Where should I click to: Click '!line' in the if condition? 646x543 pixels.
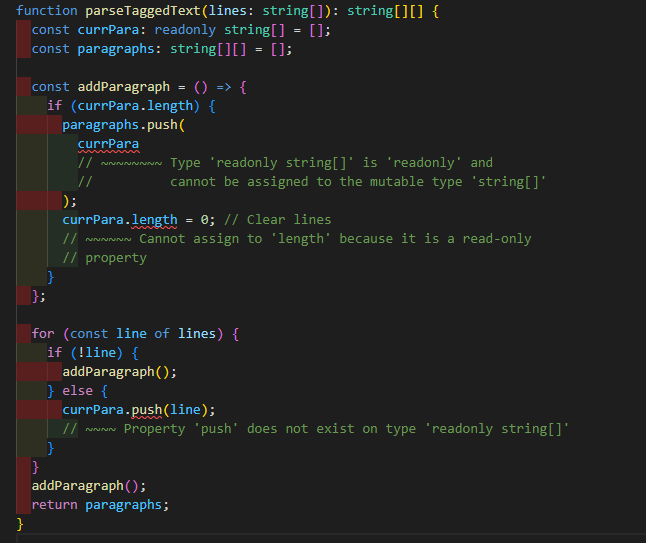coord(97,353)
